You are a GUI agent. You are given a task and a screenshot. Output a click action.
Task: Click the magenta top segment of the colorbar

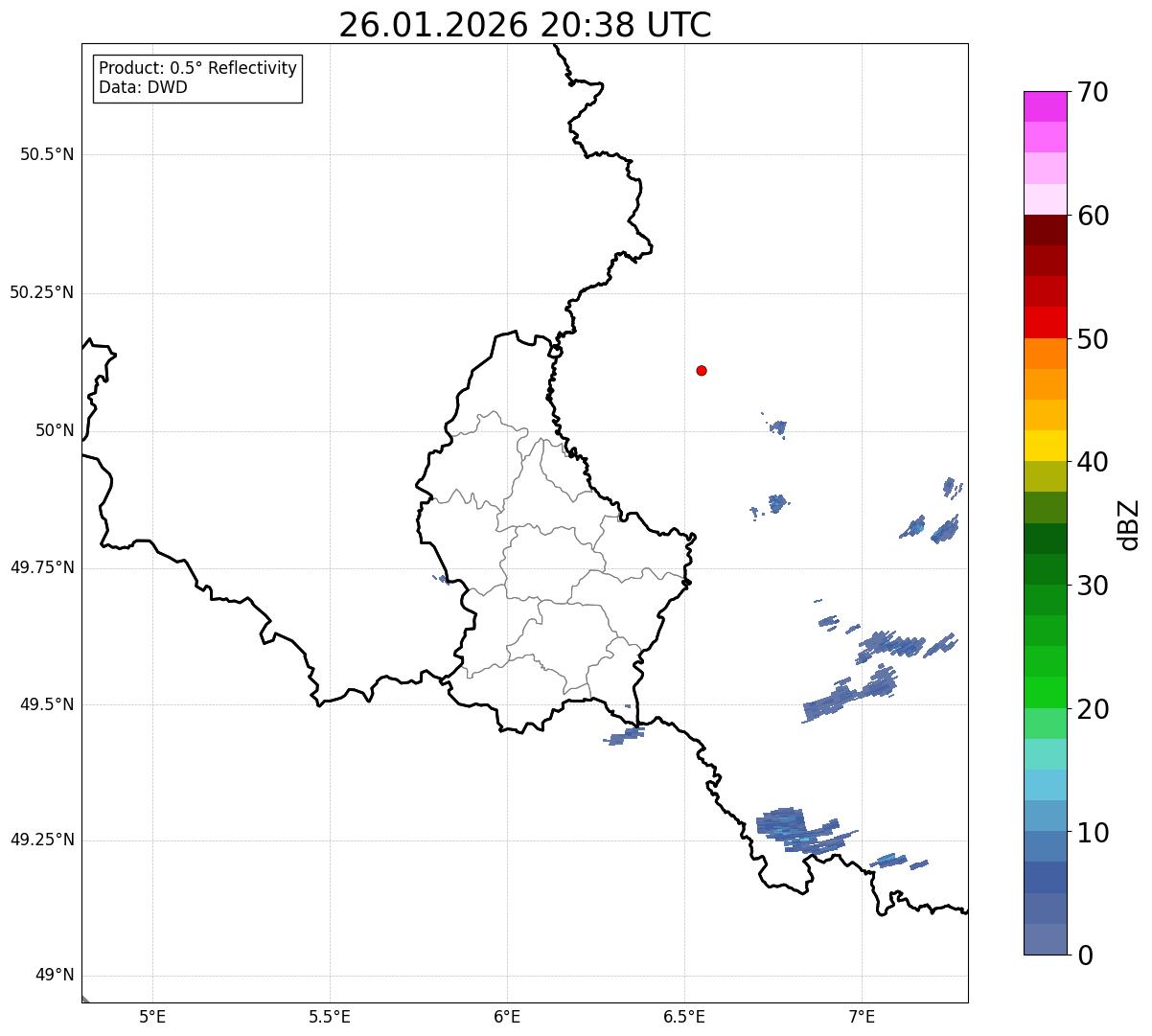point(1045,106)
